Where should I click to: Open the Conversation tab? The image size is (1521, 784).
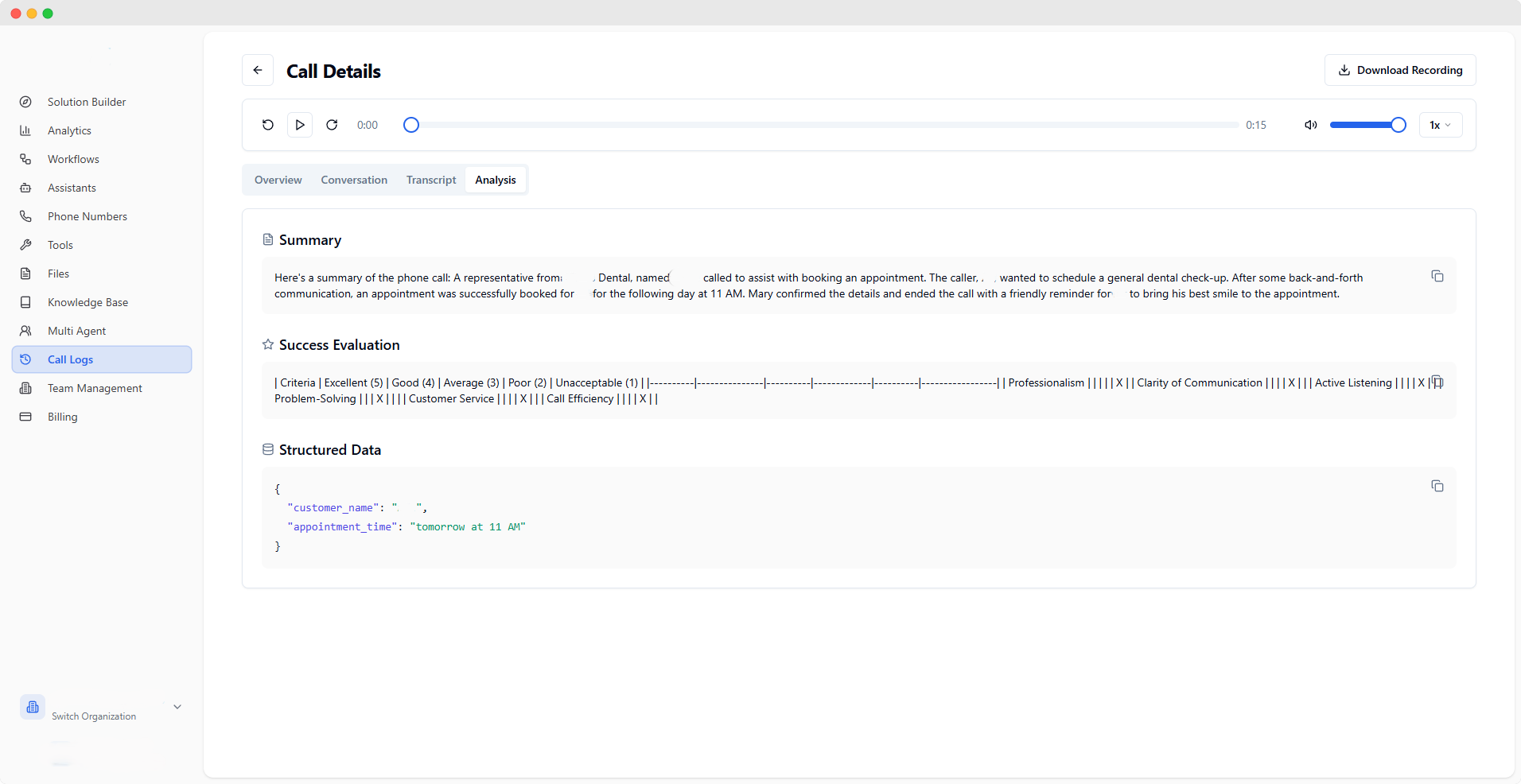(354, 180)
